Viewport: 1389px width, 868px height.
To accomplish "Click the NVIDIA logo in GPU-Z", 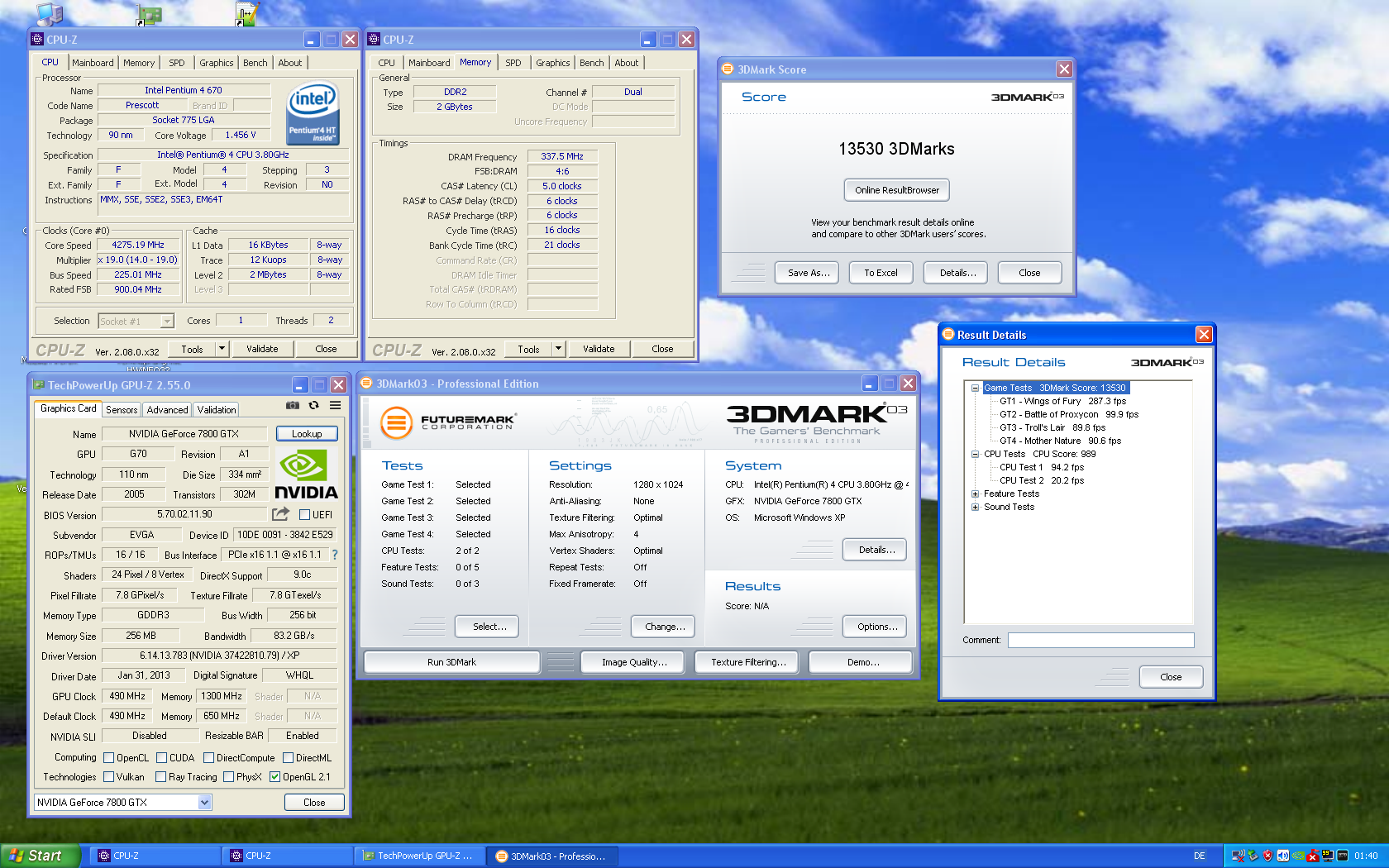I will click(306, 475).
